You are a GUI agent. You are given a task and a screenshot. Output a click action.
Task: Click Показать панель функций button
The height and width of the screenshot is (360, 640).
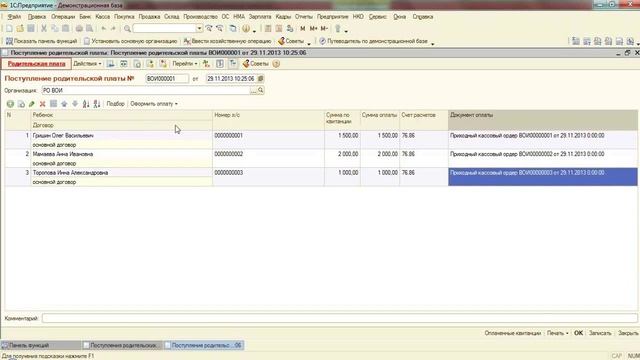point(41,41)
